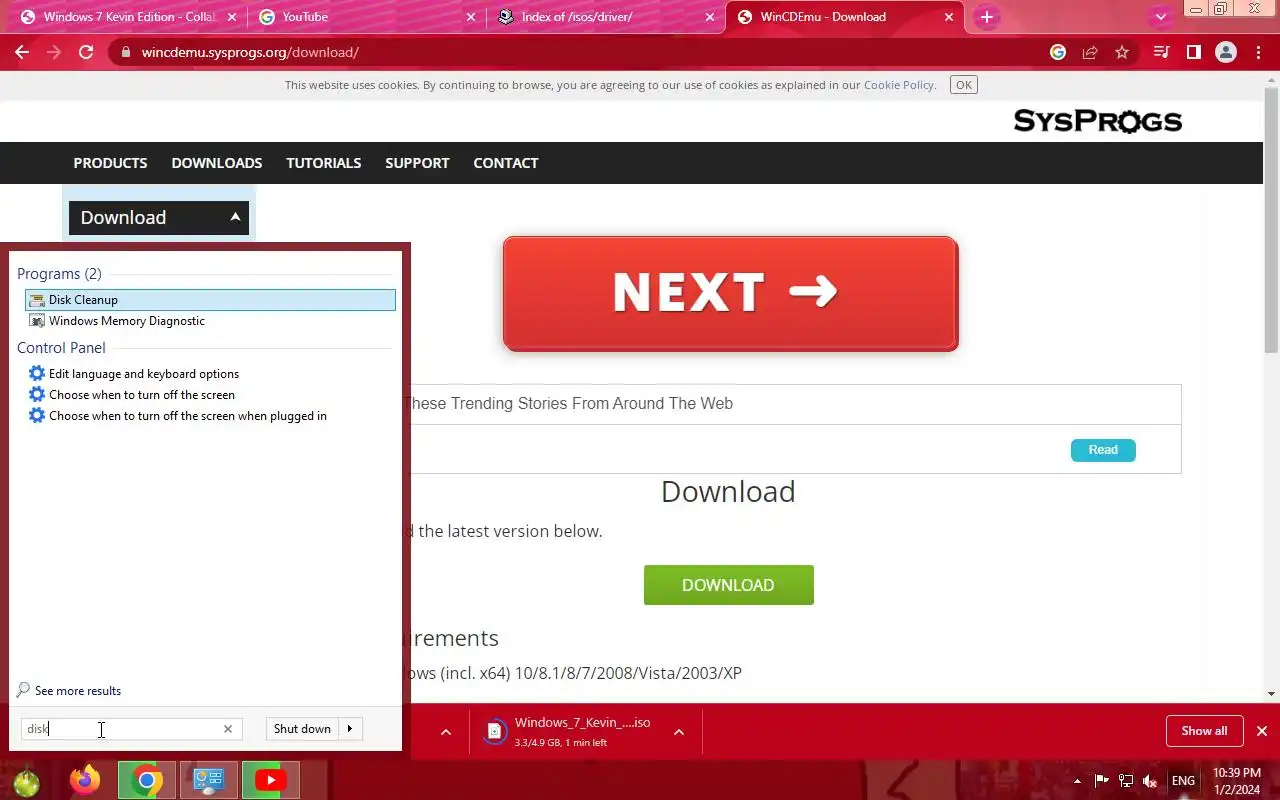This screenshot has width=1280, height=800.
Task: Open the Control Panel taskbar icon
Action: click(x=208, y=780)
